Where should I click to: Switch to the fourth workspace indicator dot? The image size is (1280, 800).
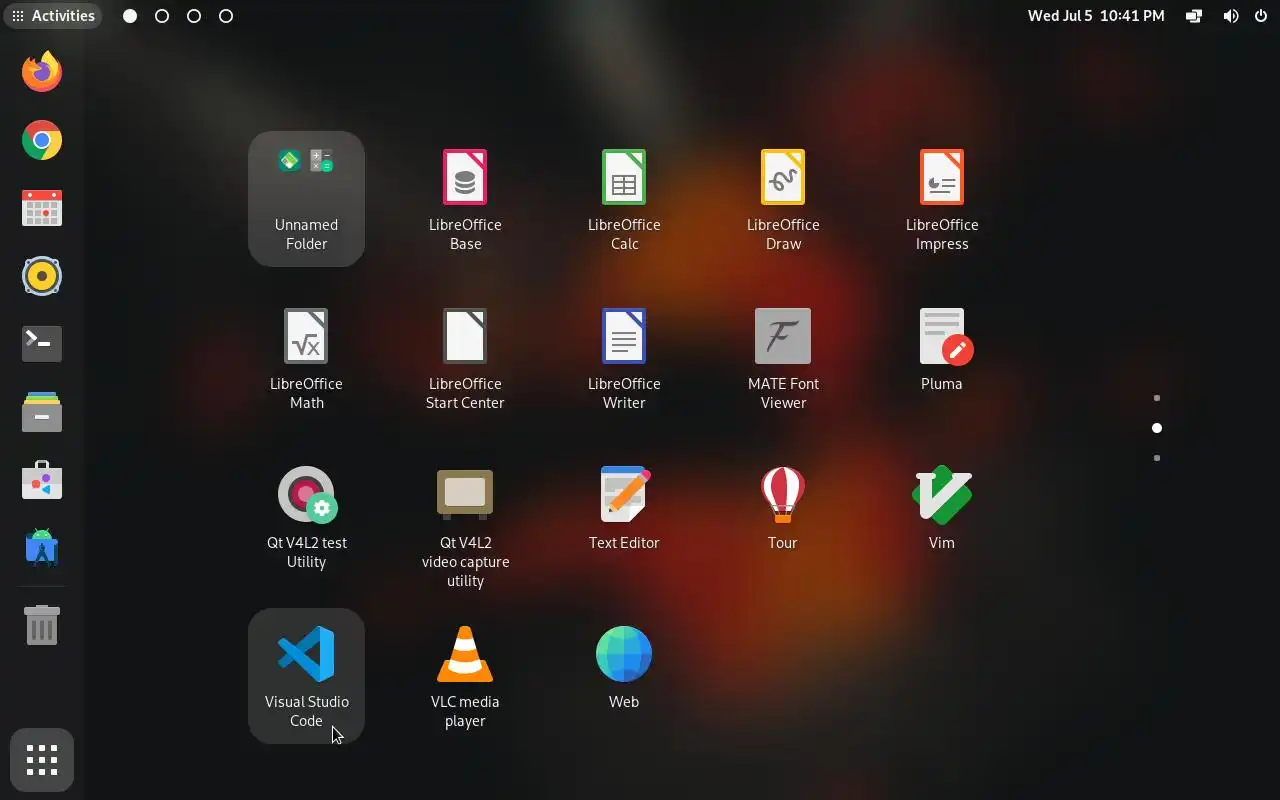pyautogui.click(x=226, y=16)
